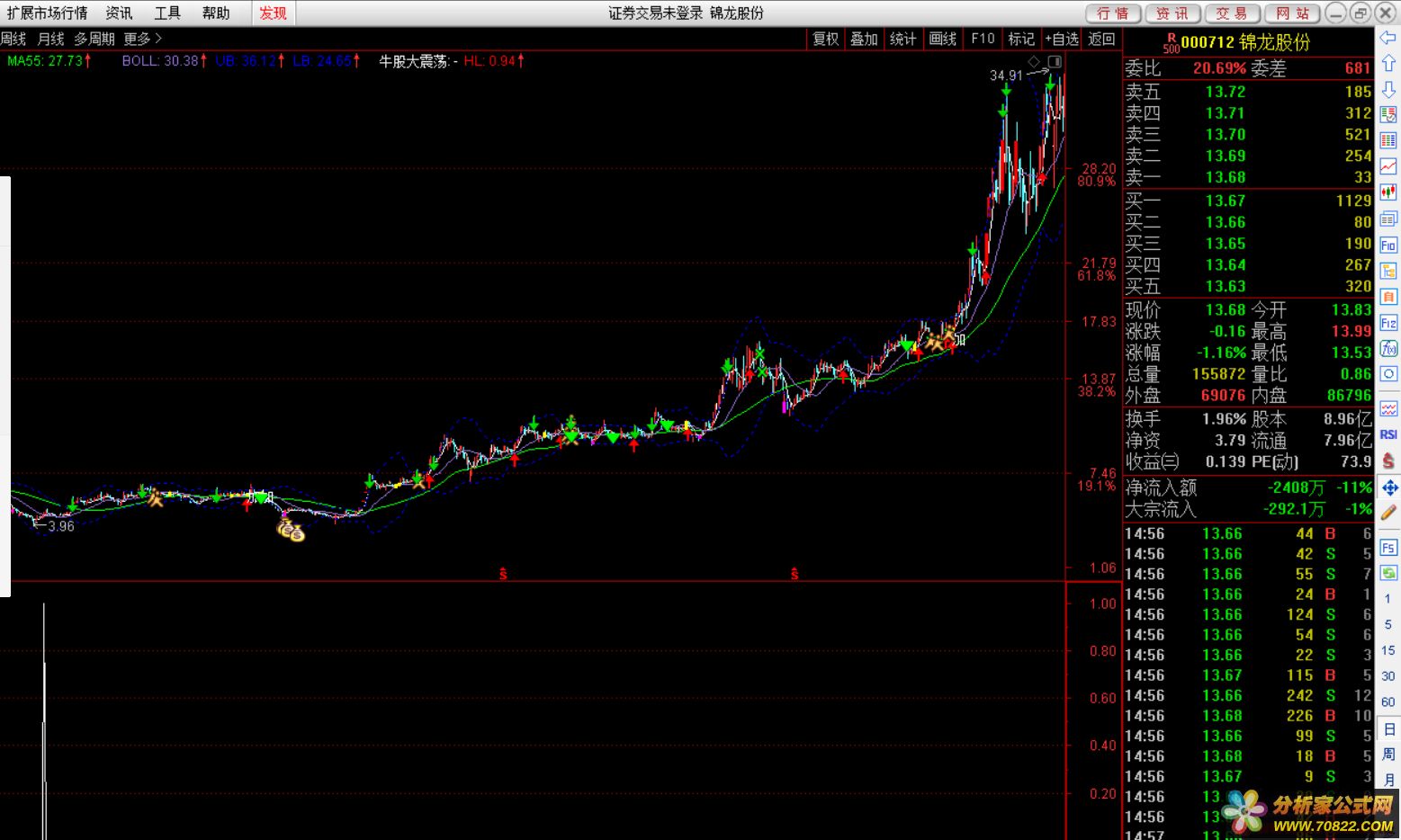Image resolution: width=1401 pixels, height=840 pixels.
Task: Select daily period 日 in sidebar
Action: coord(1388,729)
